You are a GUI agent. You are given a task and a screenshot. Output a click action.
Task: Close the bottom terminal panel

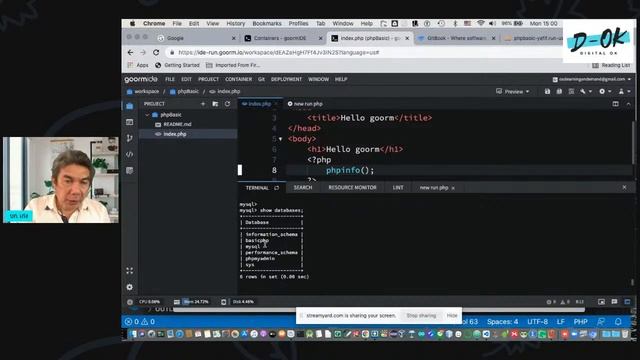(624, 187)
